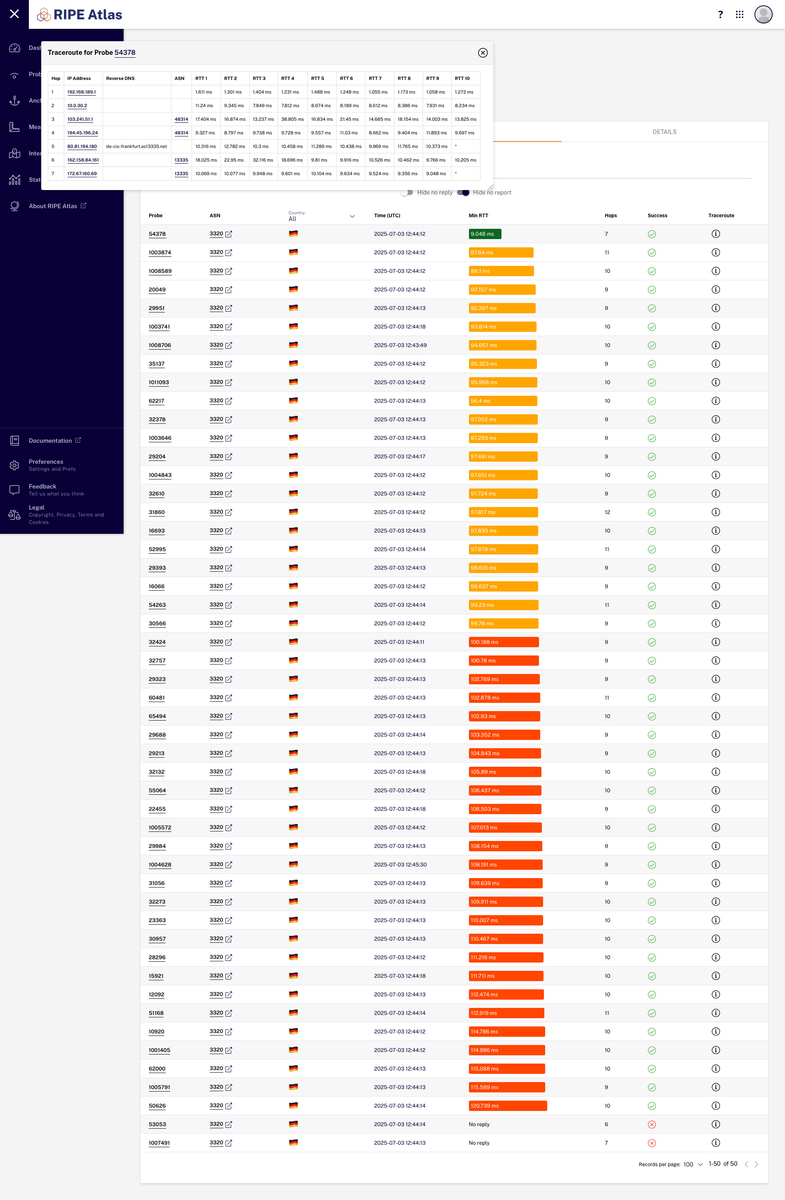
Task: Open traceroute info icon for probe 1003874
Action: [716, 253]
